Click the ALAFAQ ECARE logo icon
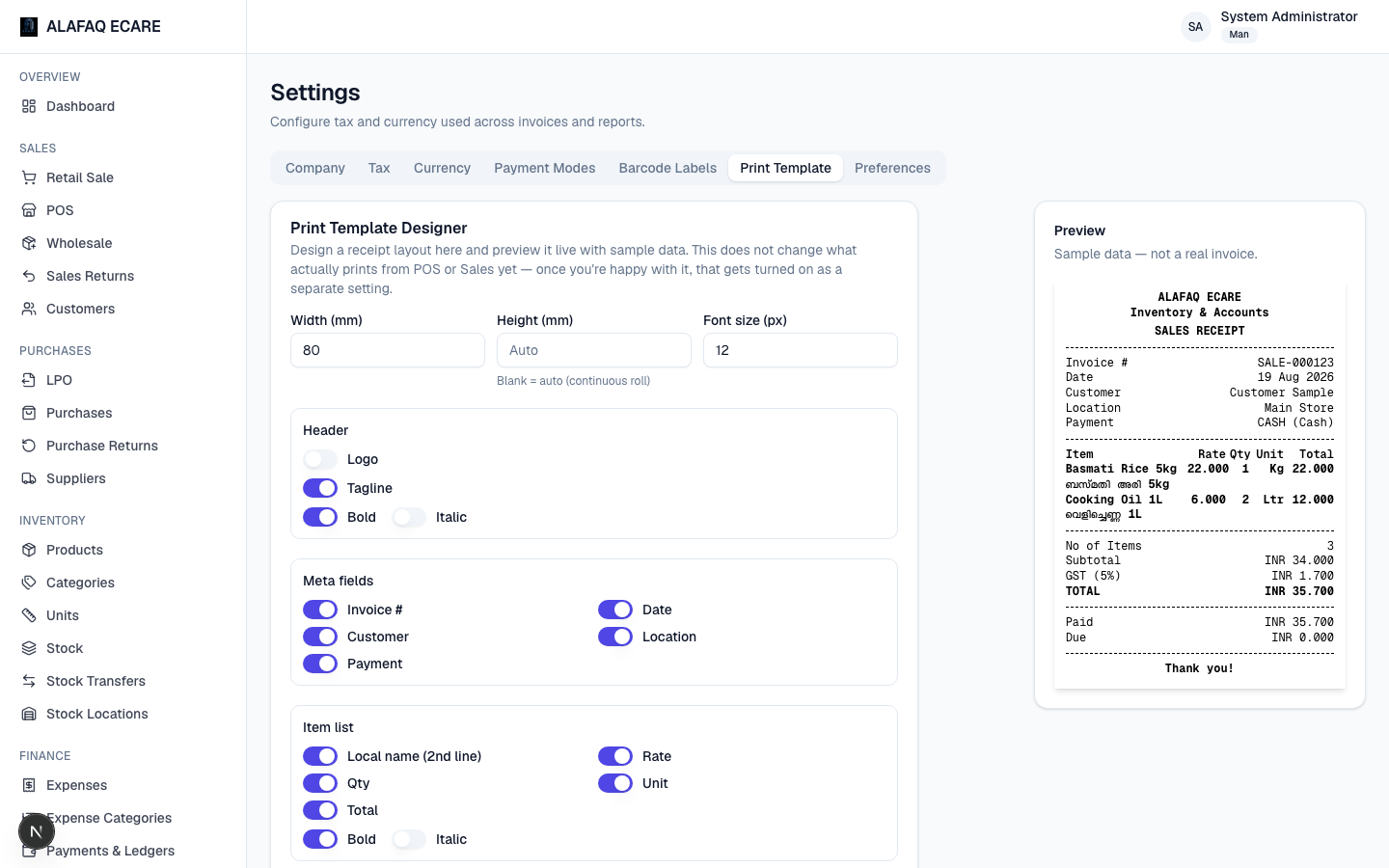Screen dimensions: 1389x868 (x=29, y=26)
